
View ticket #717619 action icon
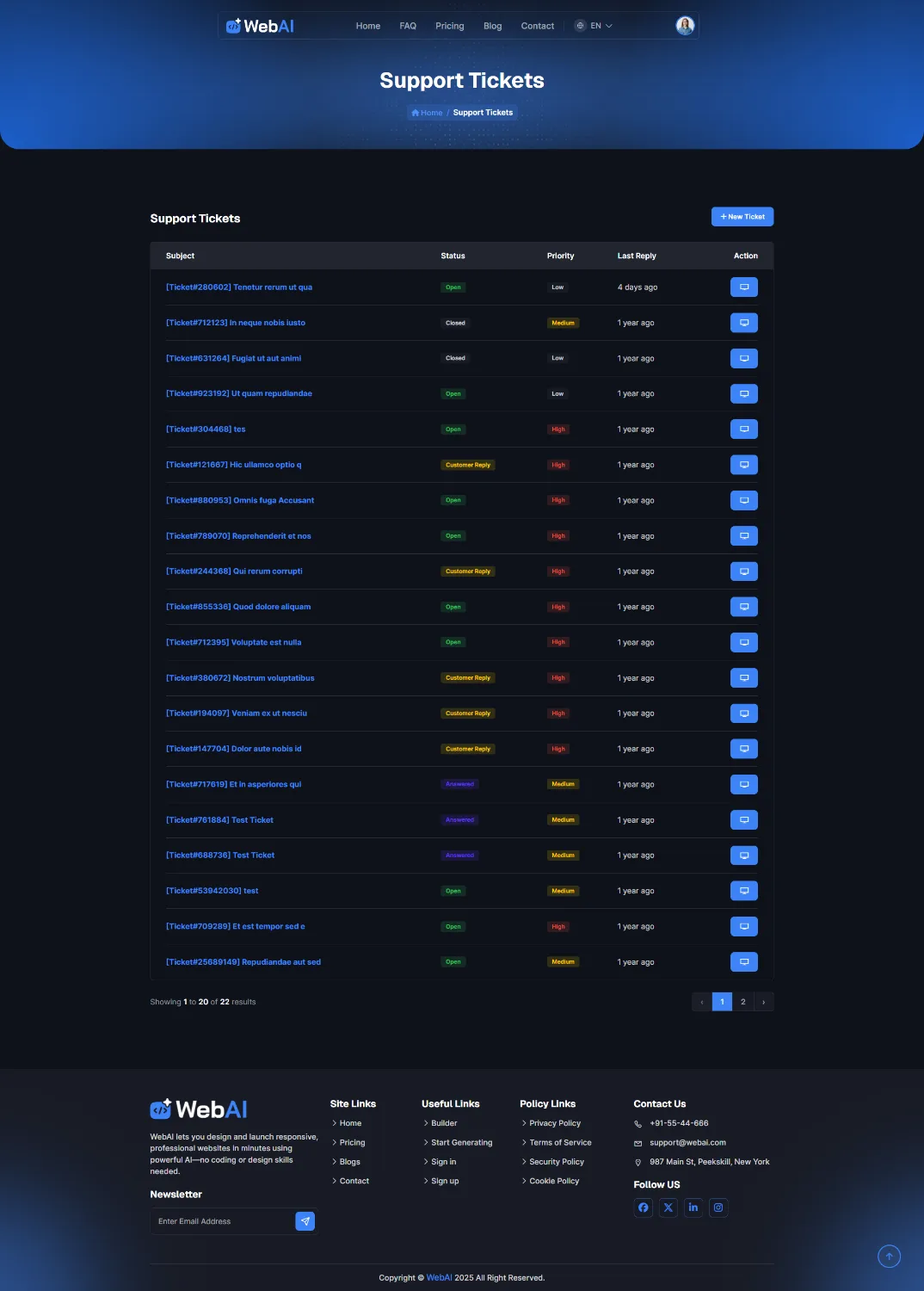743,784
